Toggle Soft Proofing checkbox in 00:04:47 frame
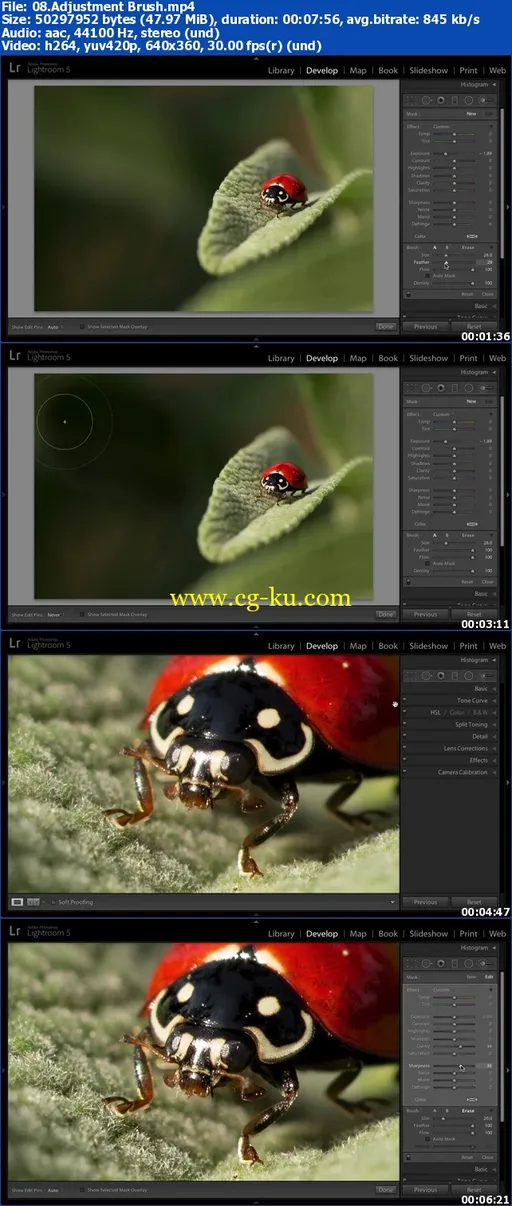 coord(54,902)
